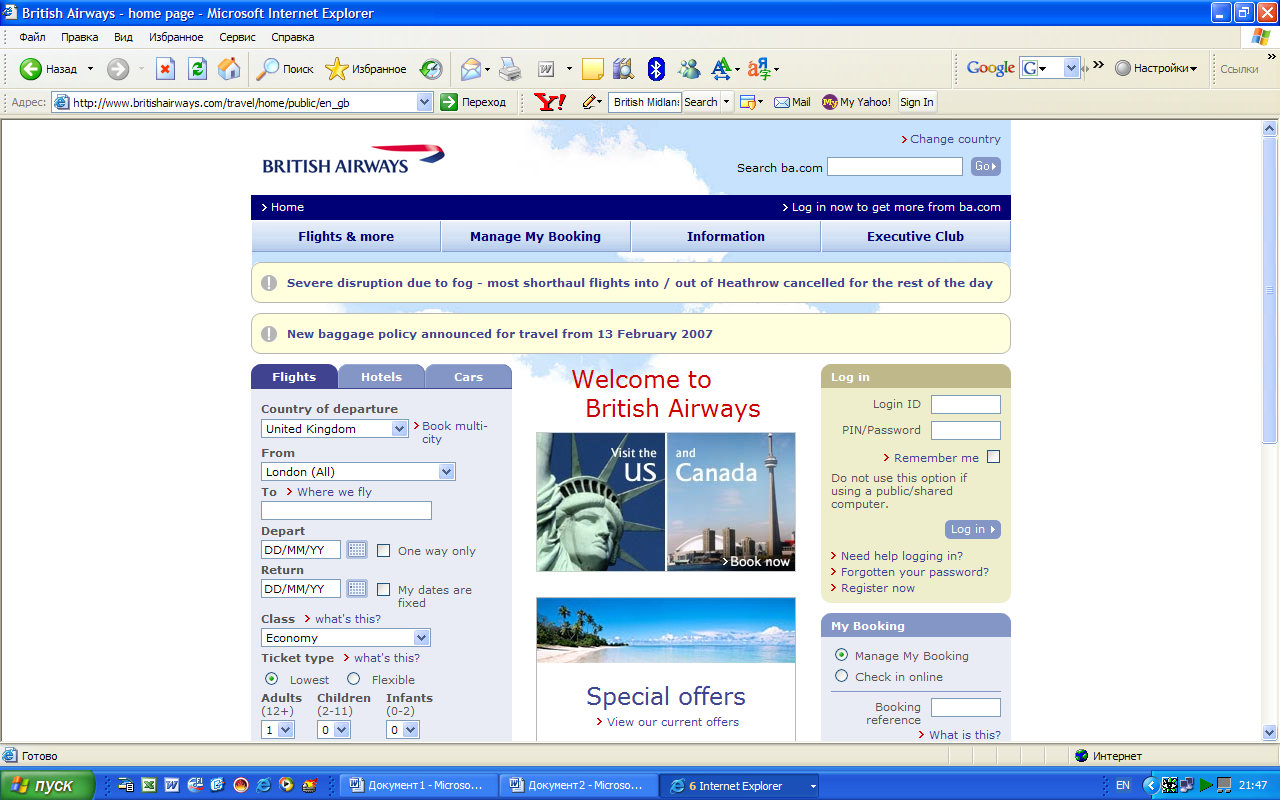The height and width of the screenshot is (800, 1280).
Task: Tick the My dates are fixed checkbox
Action: (383, 590)
